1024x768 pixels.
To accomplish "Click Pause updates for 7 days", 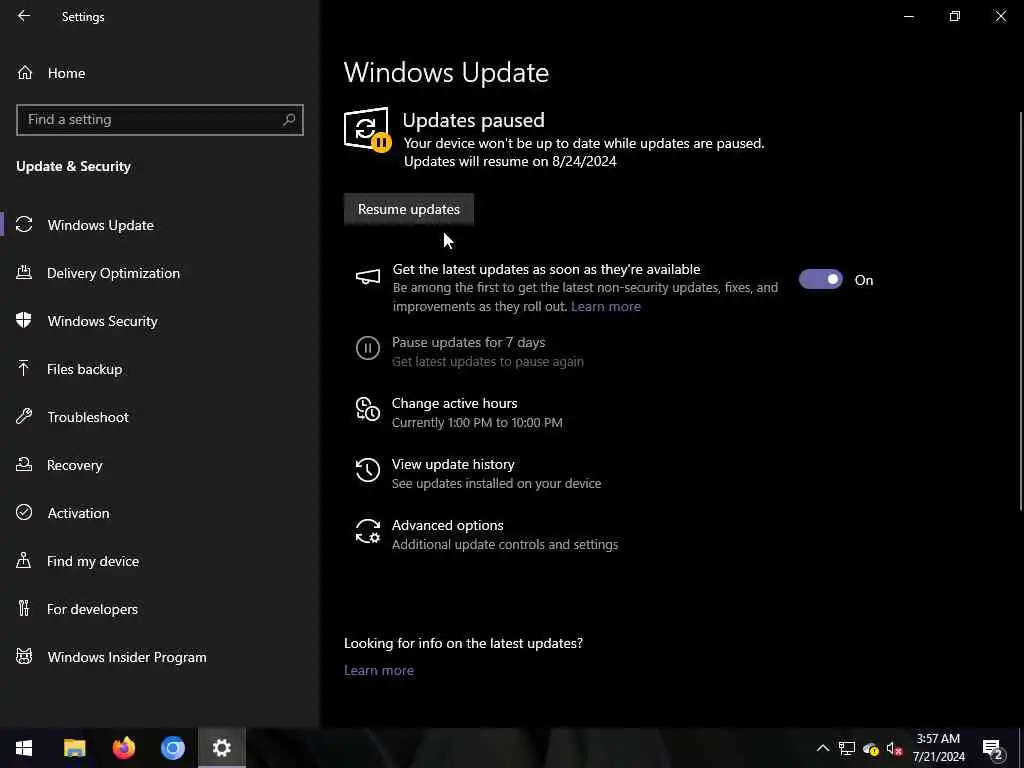I will pyautogui.click(x=468, y=342).
